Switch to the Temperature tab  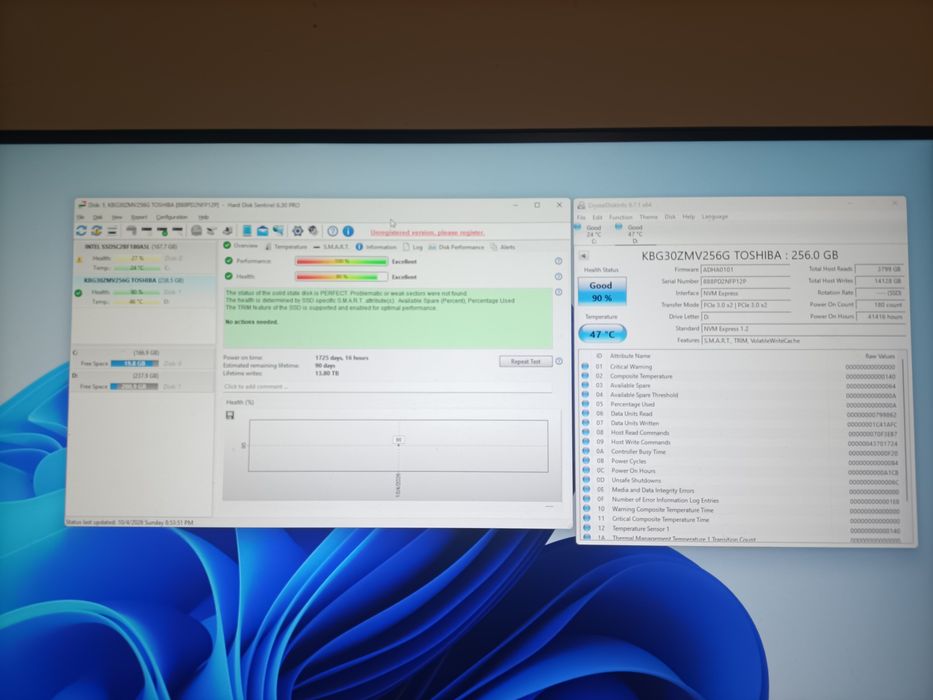pos(286,246)
